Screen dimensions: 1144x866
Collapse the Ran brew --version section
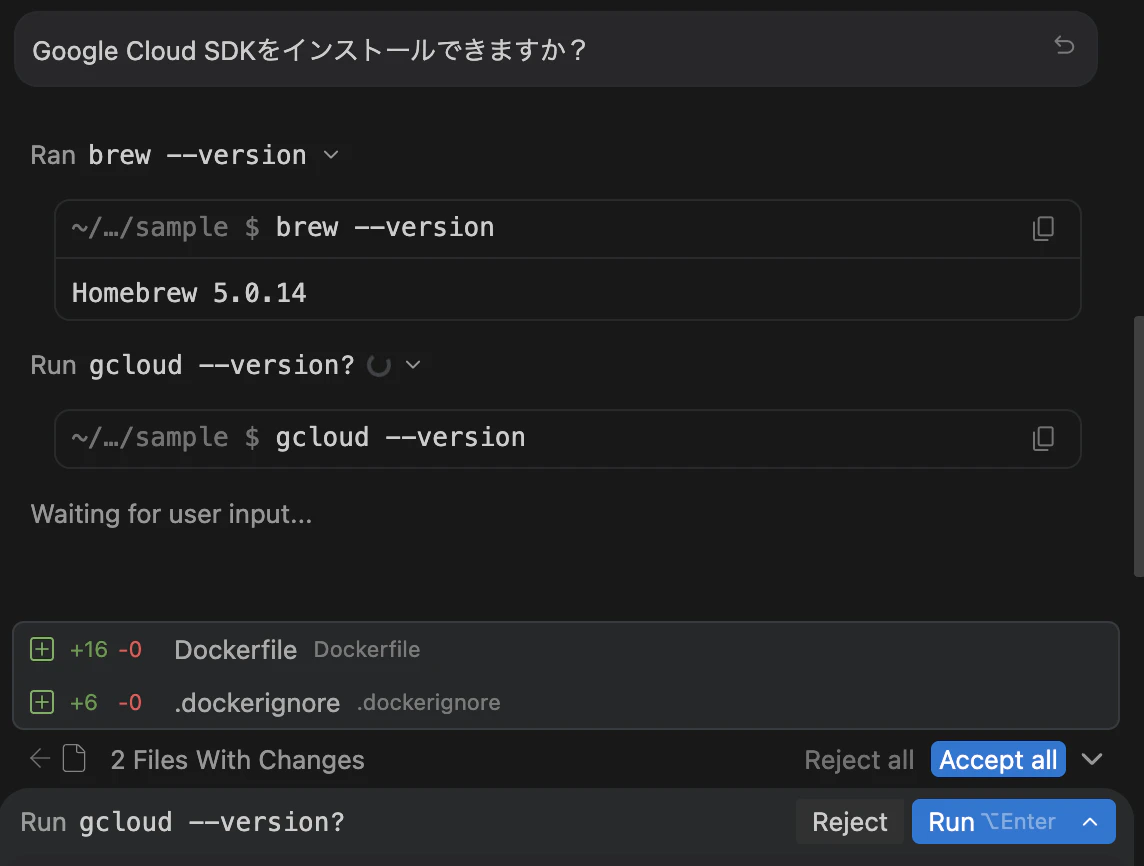pyautogui.click(x=331, y=155)
